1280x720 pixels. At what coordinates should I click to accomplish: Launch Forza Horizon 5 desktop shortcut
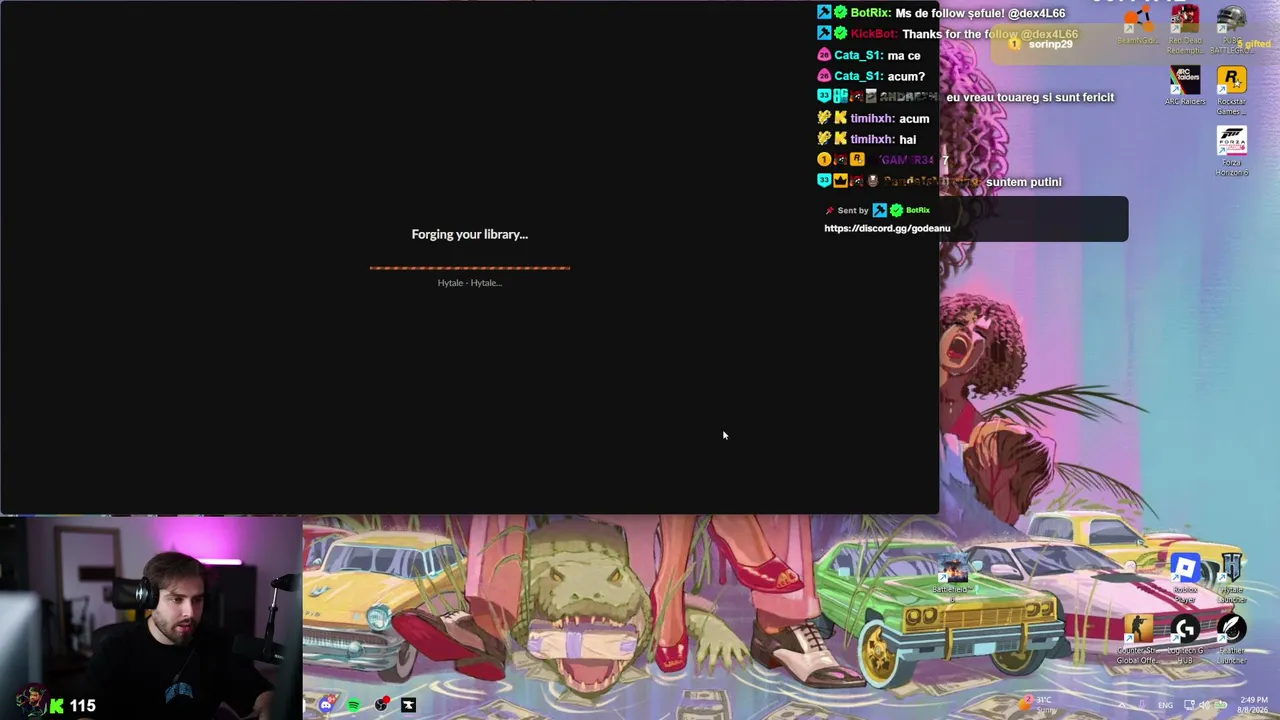[1231, 151]
